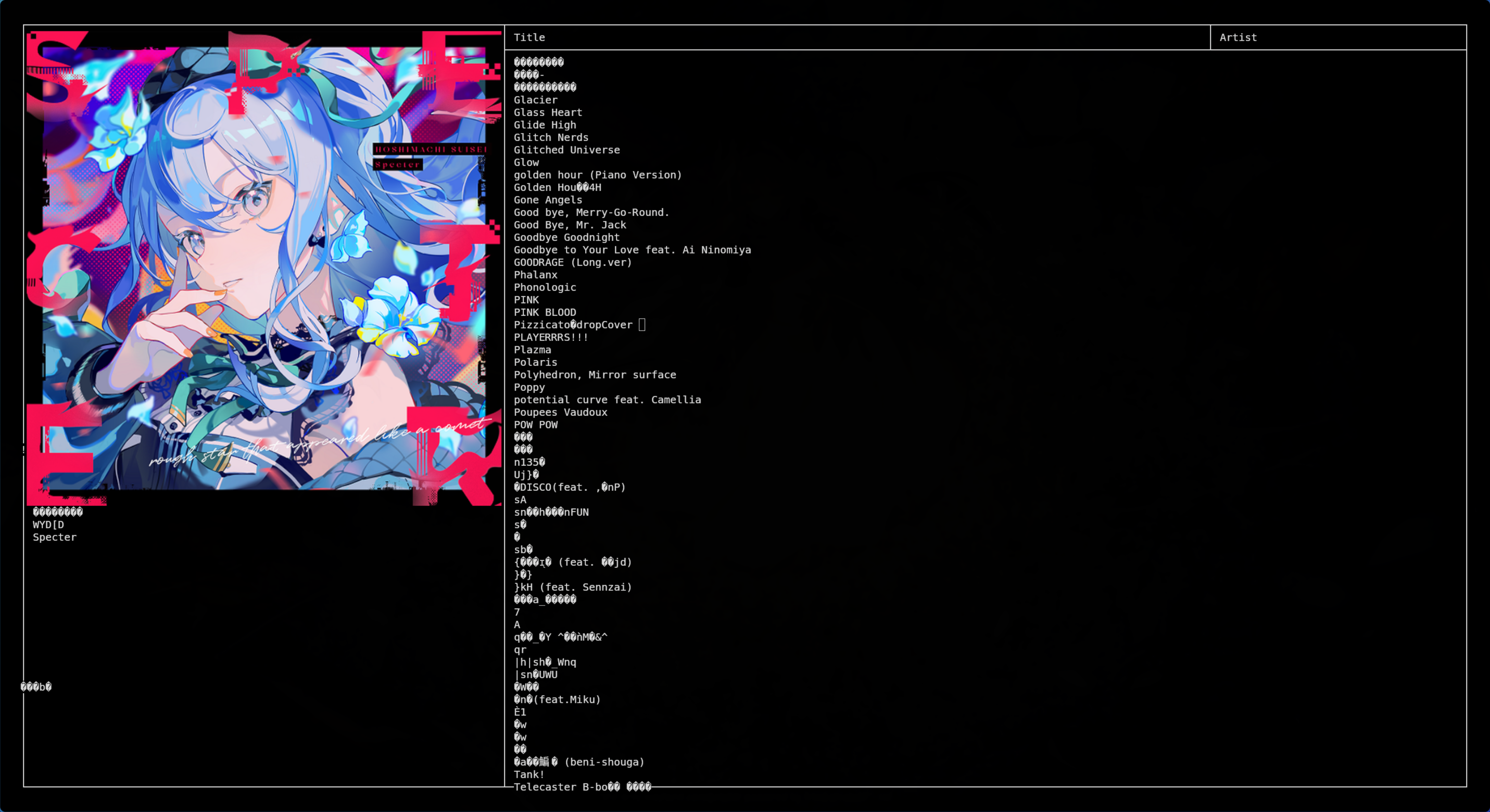Screen dimensions: 1490x812
Task: Choose the track Gone Angels
Action: 548,200
